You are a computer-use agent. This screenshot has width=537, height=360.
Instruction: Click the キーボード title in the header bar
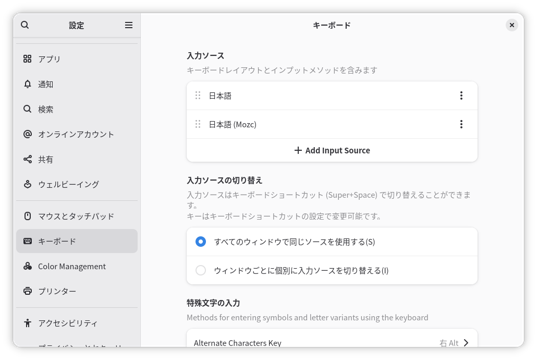(x=332, y=25)
